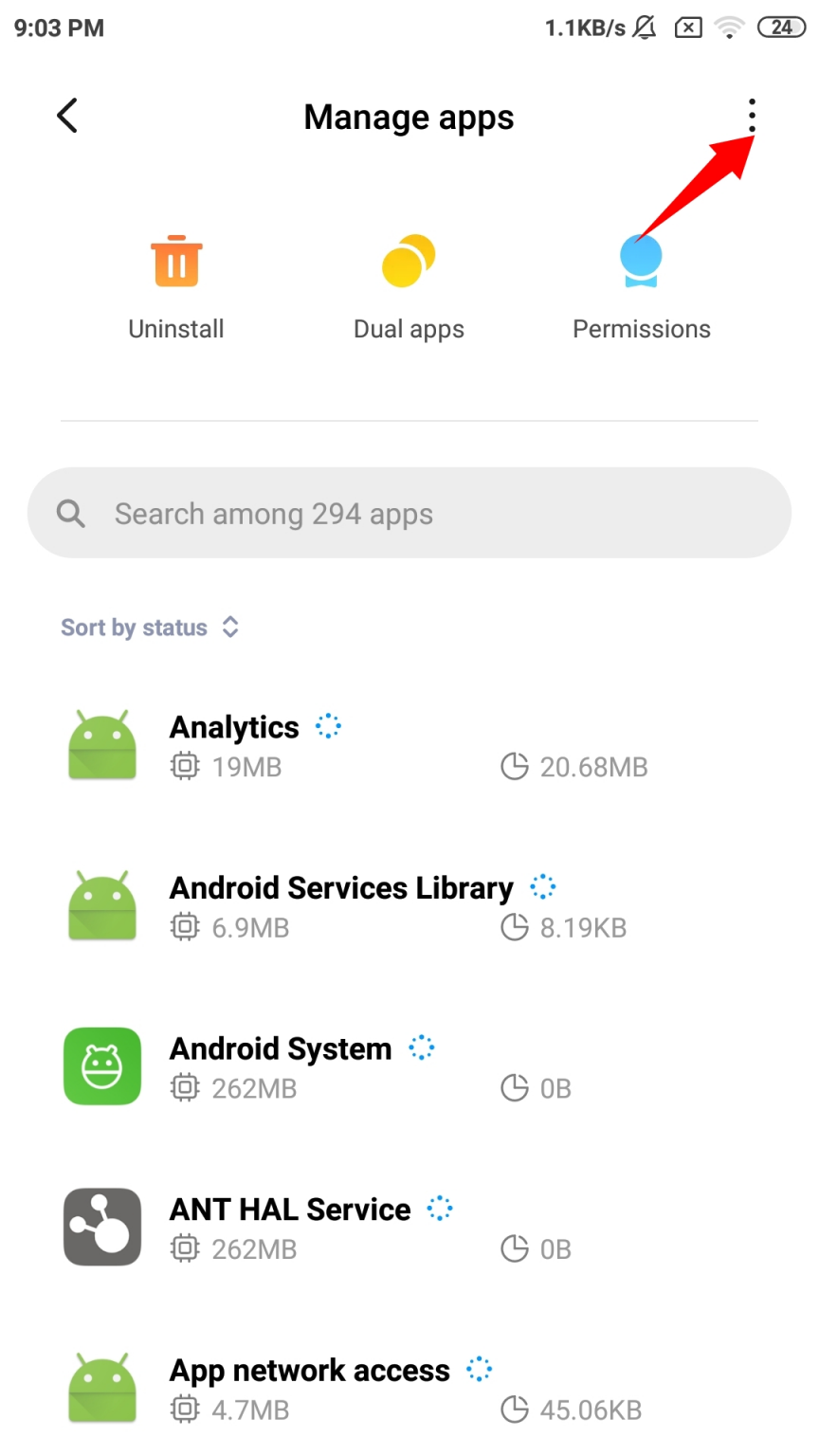Tap the Android System green icon
Image resolution: width=819 pixels, height=1456 pixels.
(x=102, y=1066)
